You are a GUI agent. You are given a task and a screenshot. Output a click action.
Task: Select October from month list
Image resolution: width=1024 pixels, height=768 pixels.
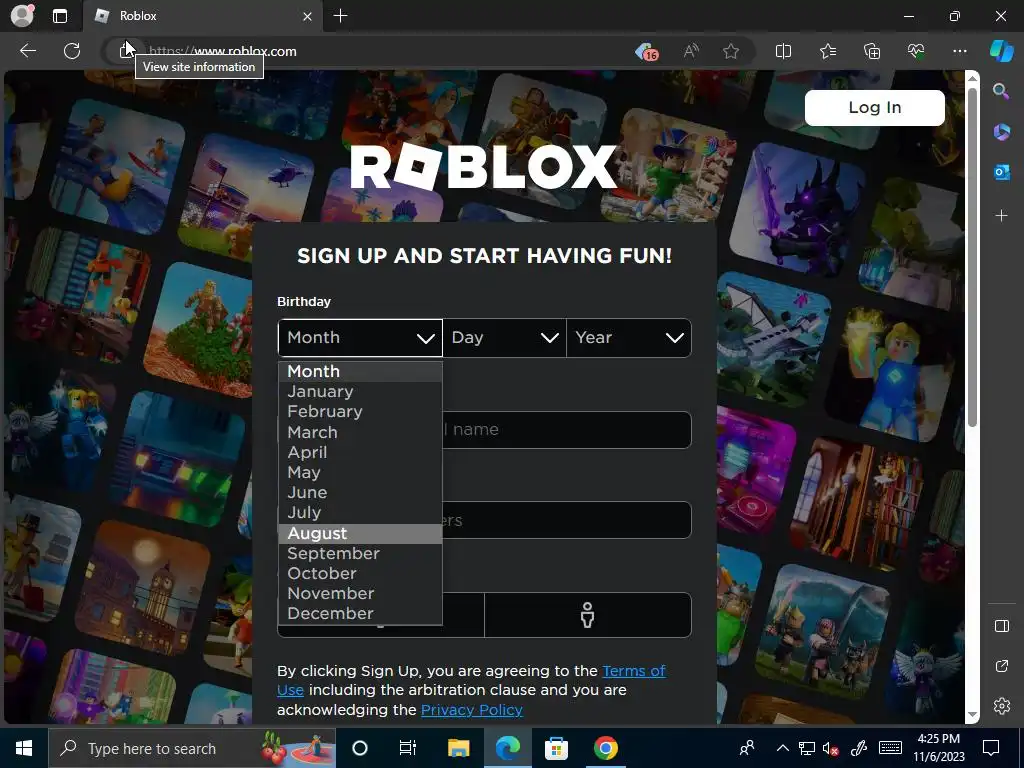(x=360, y=573)
